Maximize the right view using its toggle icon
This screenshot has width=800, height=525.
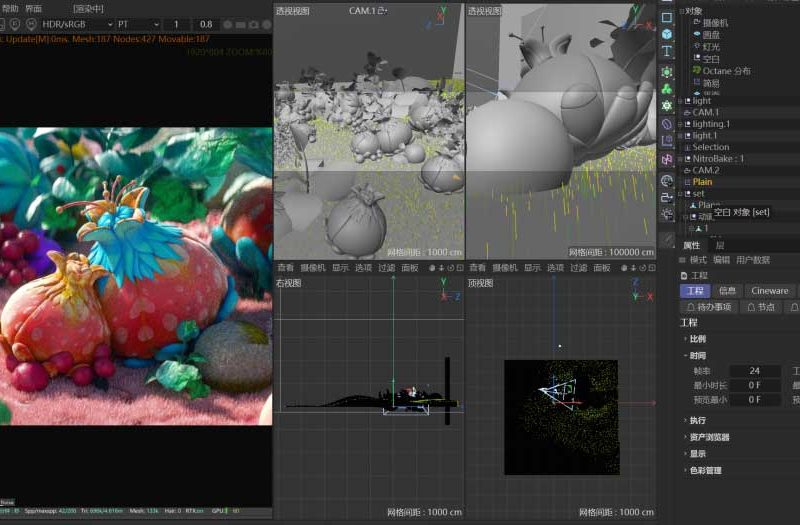pos(460,268)
